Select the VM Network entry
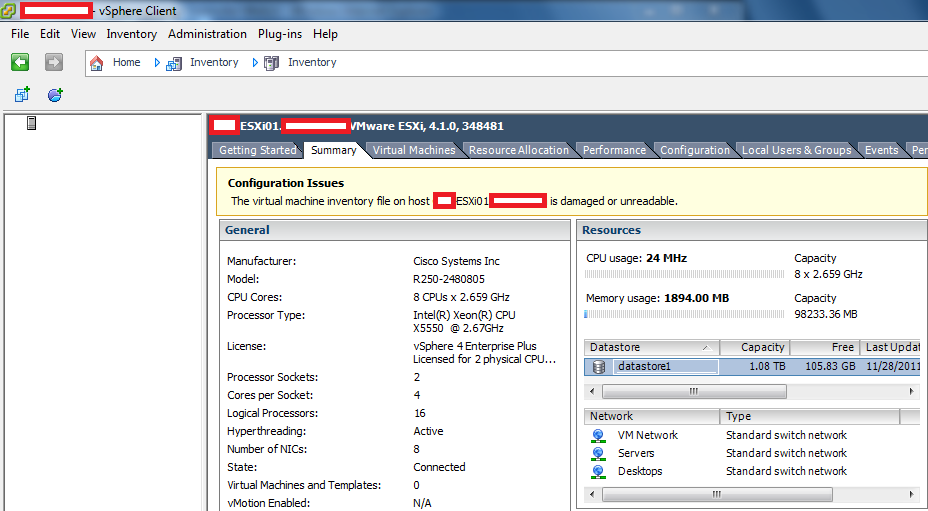Image resolution: width=928 pixels, height=511 pixels. [647, 435]
